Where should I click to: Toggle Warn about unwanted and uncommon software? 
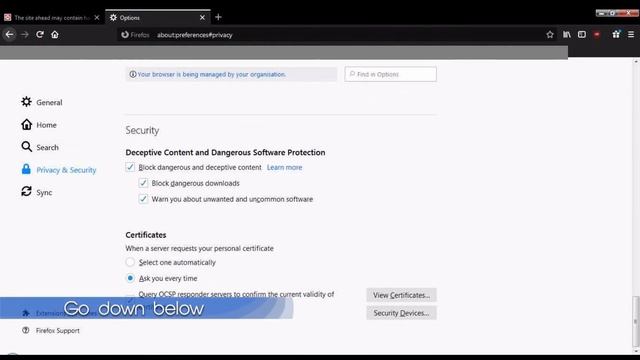(143, 199)
